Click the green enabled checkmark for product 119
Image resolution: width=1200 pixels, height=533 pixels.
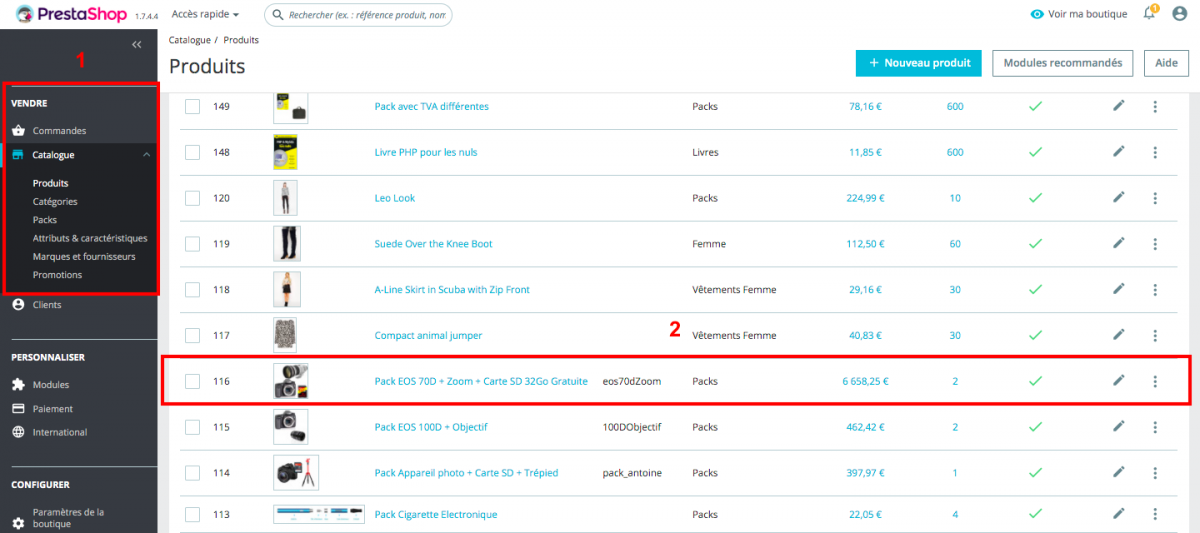click(1035, 244)
